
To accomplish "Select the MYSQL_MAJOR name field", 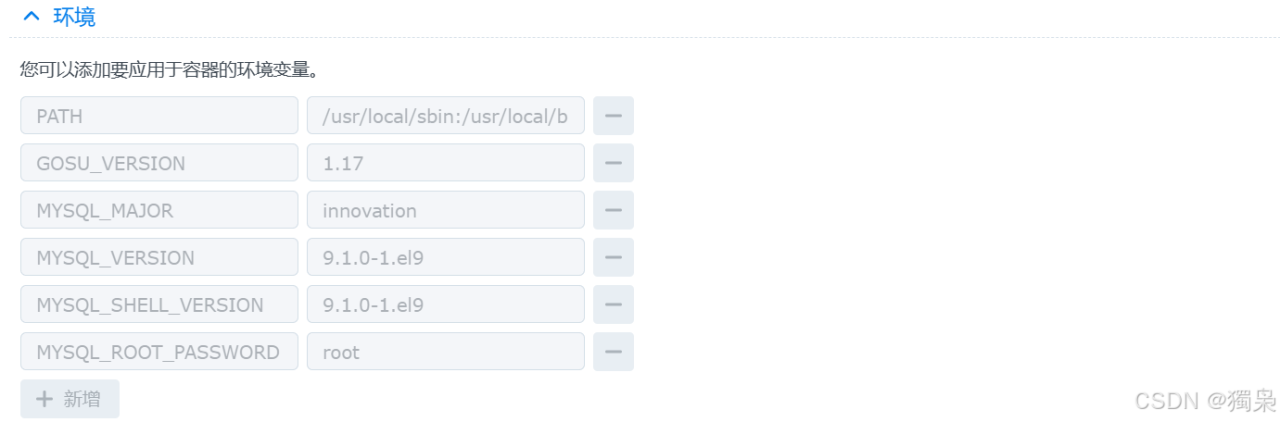I will (x=159, y=210).
